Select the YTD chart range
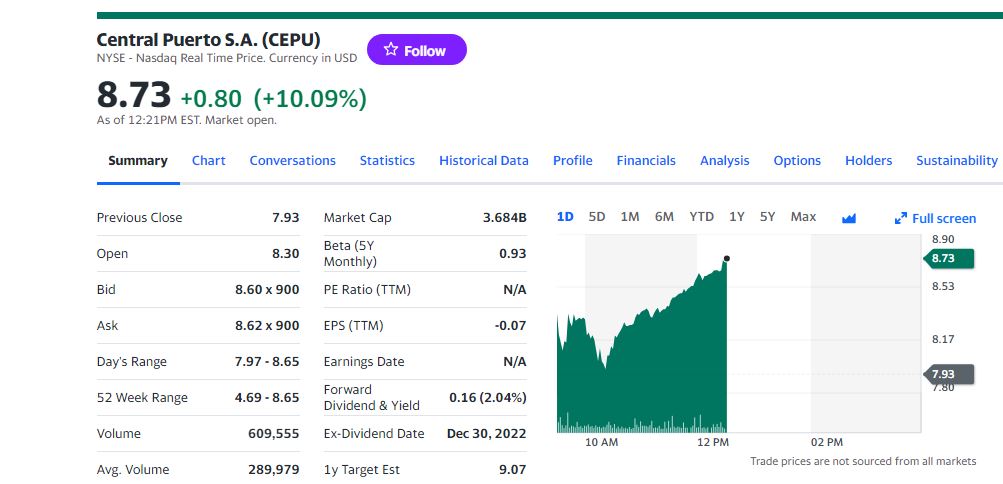This screenshot has width=1003, height=484. (x=702, y=217)
